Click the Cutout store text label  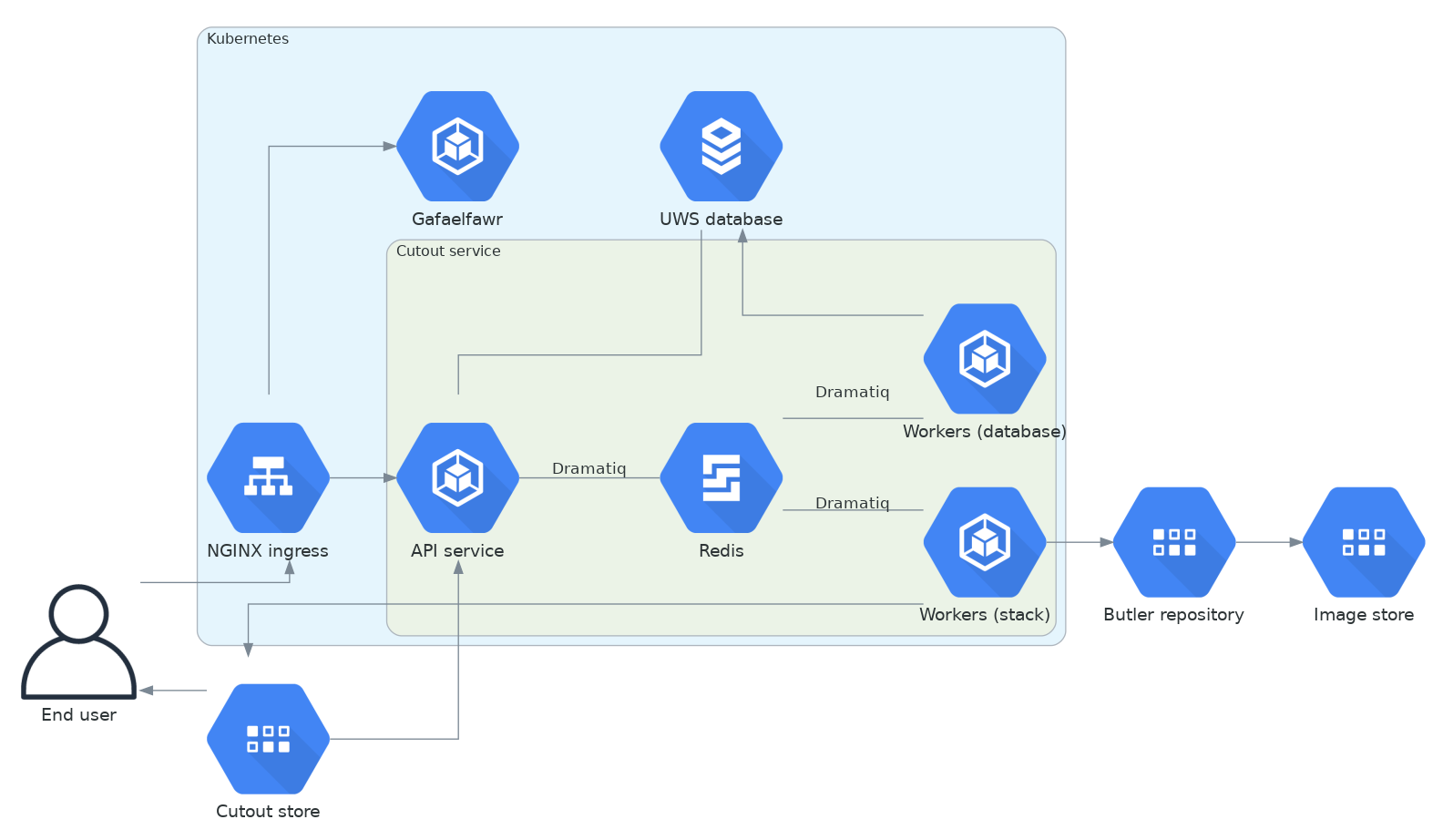268,812
